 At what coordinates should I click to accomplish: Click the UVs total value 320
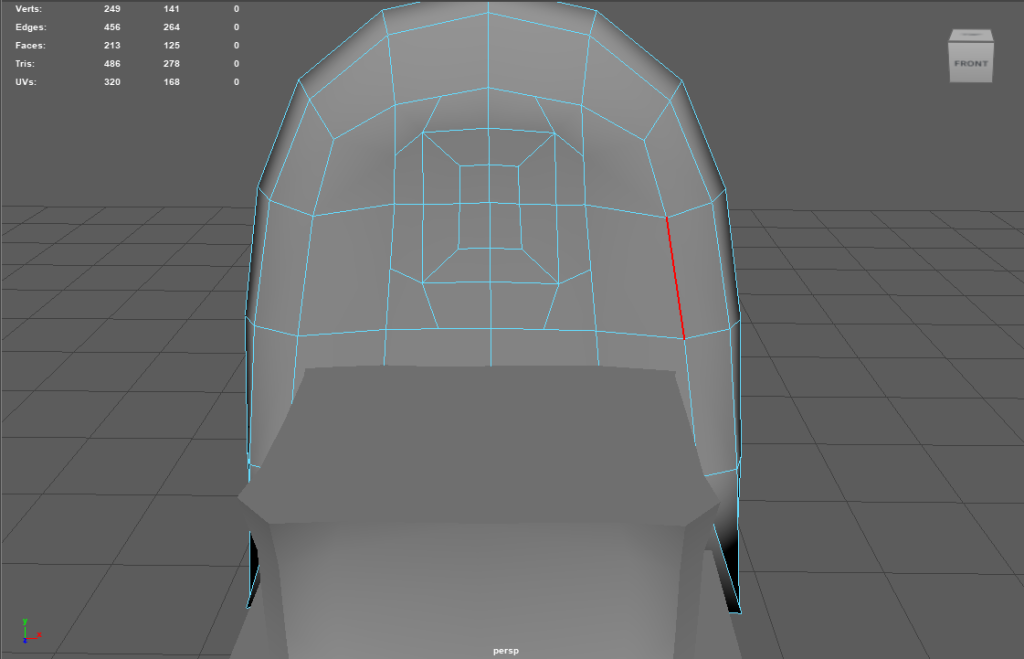point(112,81)
